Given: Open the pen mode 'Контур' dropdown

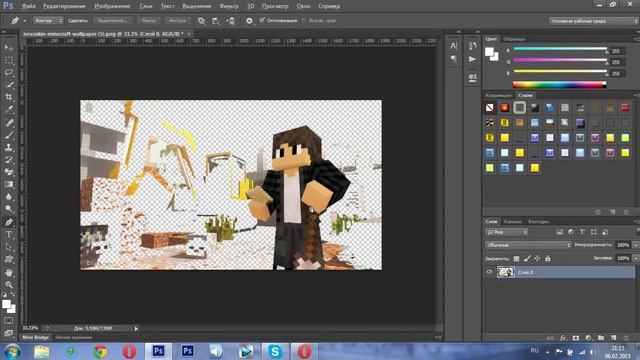Looking at the screenshot, I should coord(48,20).
